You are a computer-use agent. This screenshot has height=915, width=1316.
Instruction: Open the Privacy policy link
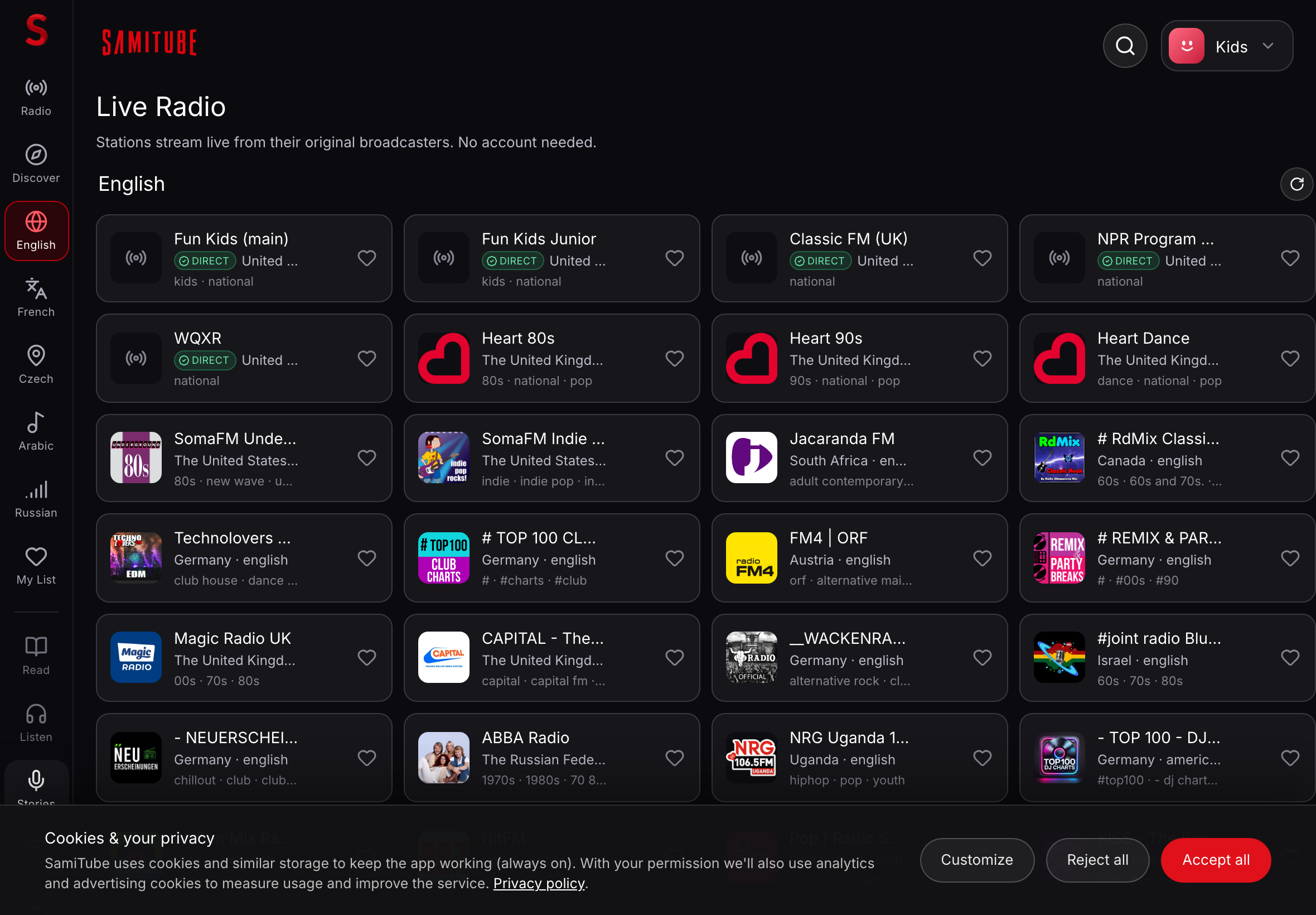[x=539, y=883]
